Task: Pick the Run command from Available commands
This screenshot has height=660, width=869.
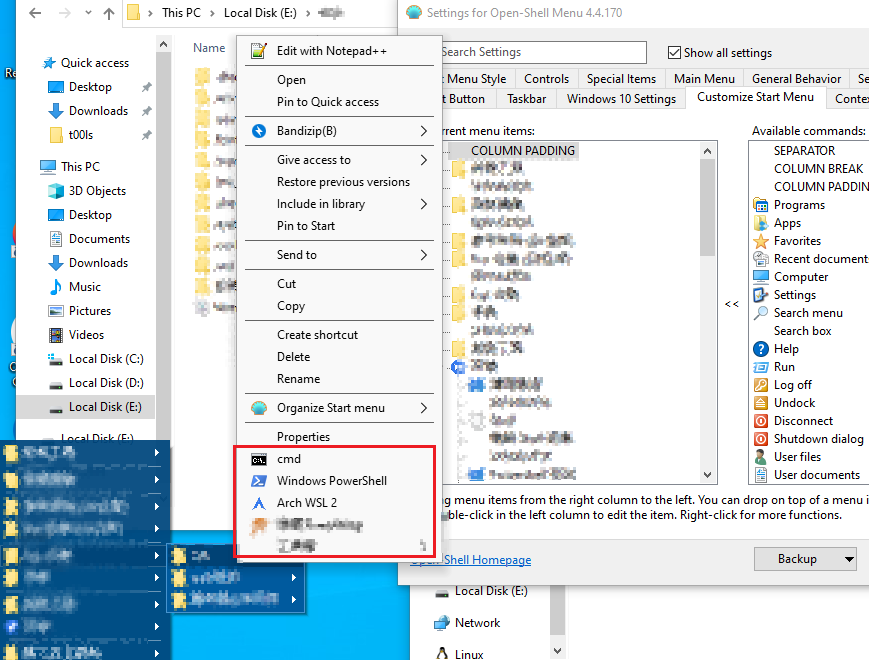Action: point(781,366)
